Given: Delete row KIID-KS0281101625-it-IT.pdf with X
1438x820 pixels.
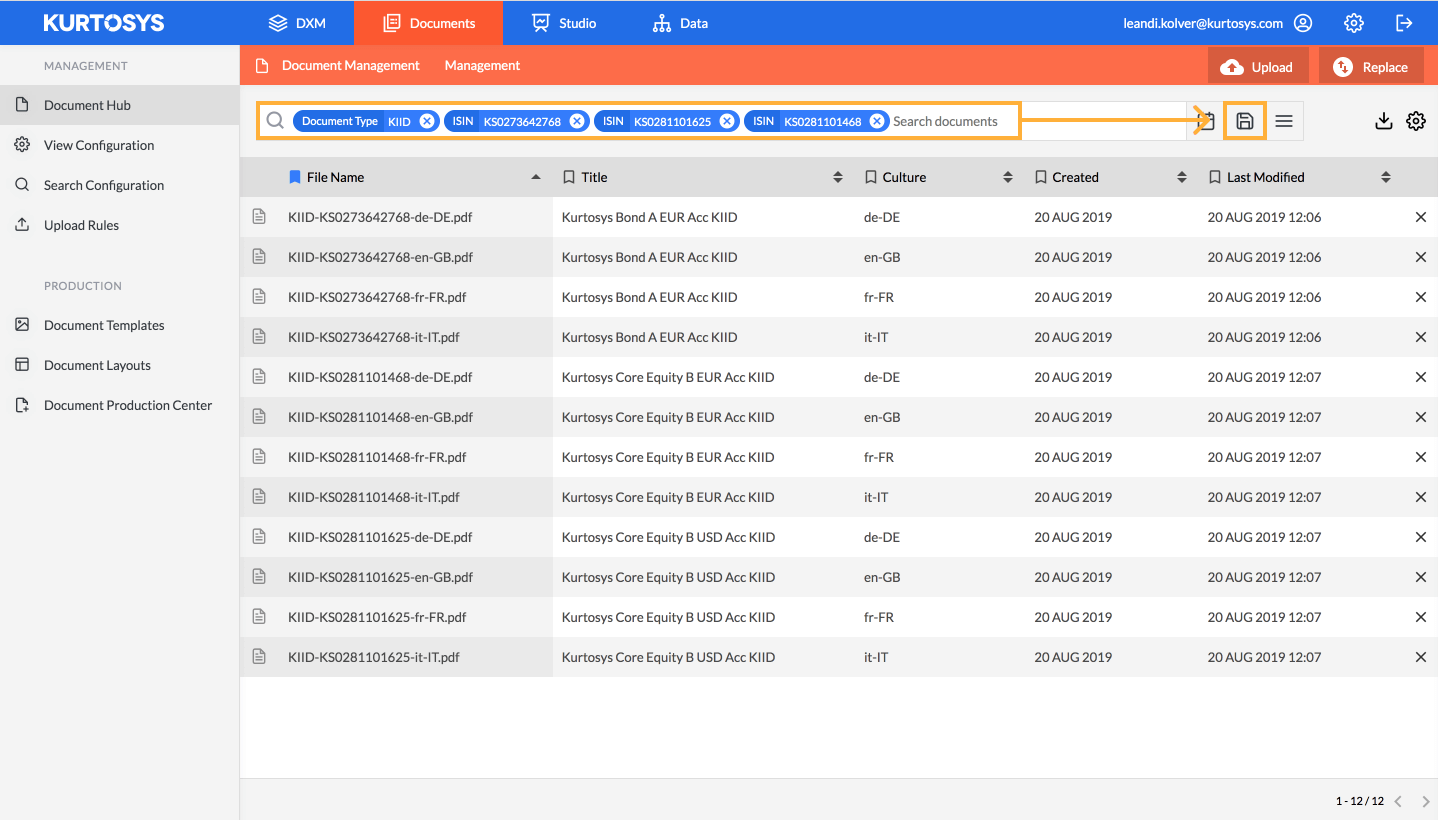Looking at the screenshot, I should [x=1421, y=657].
